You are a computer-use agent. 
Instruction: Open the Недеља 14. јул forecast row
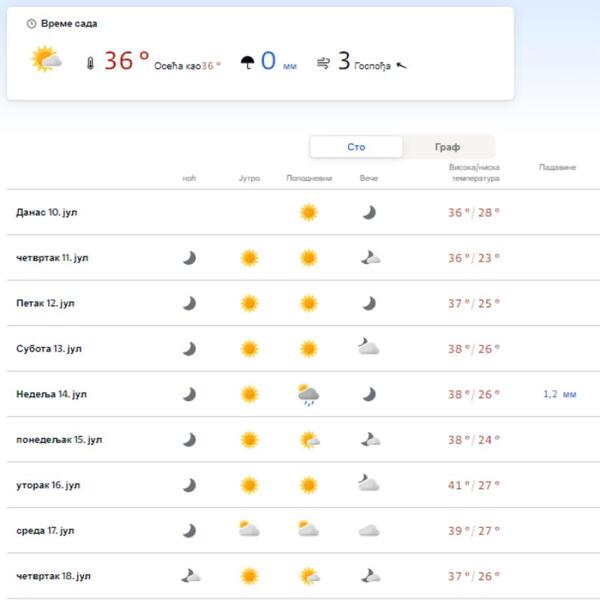click(x=52, y=394)
